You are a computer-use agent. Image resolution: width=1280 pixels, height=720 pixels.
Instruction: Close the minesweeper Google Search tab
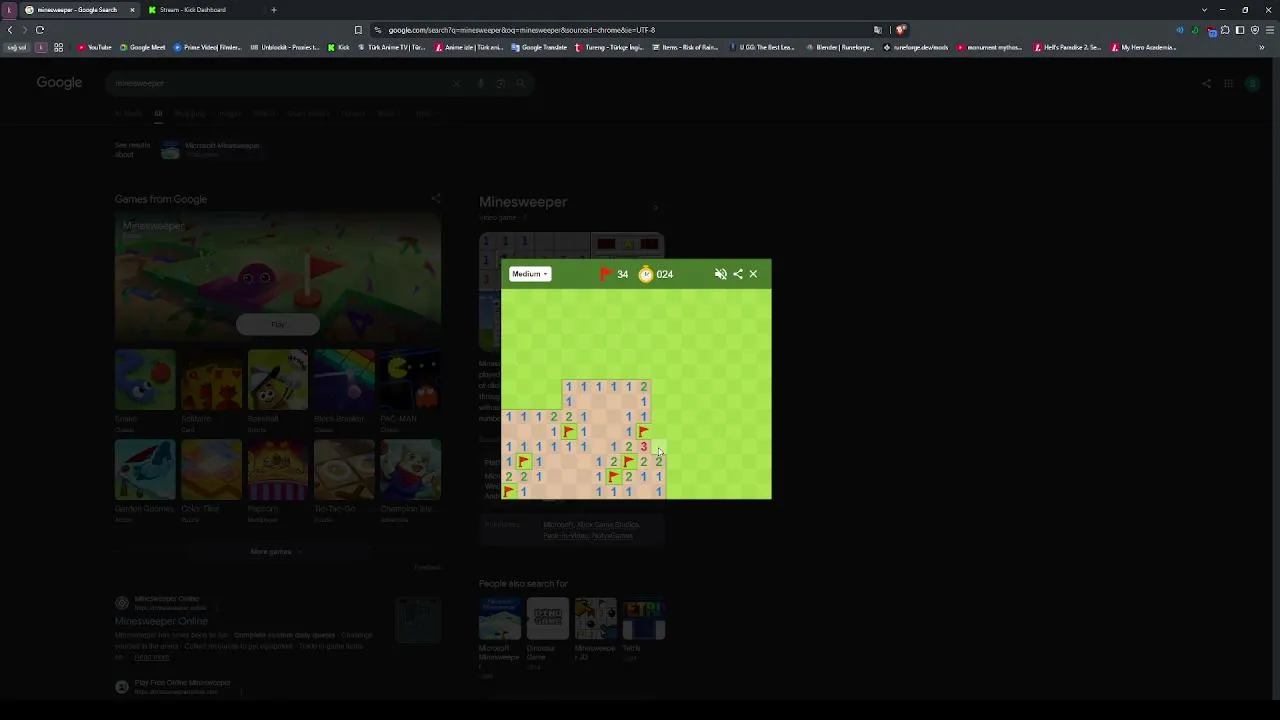pos(132,10)
